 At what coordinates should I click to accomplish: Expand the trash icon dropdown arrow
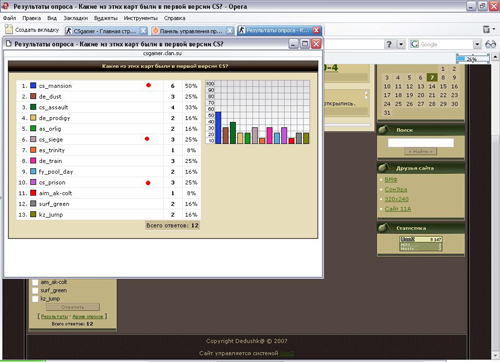(x=494, y=30)
